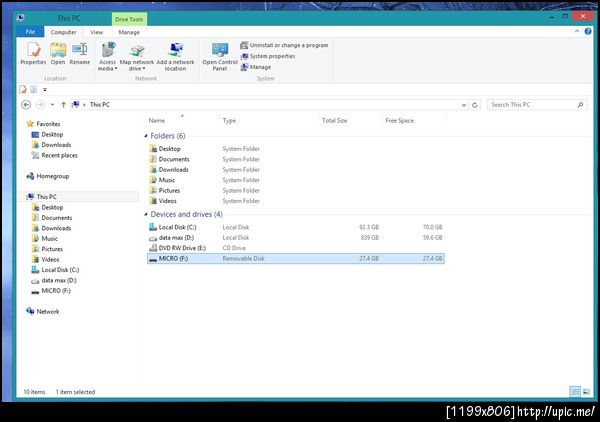Switch to Large icons view

click(x=586, y=391)
